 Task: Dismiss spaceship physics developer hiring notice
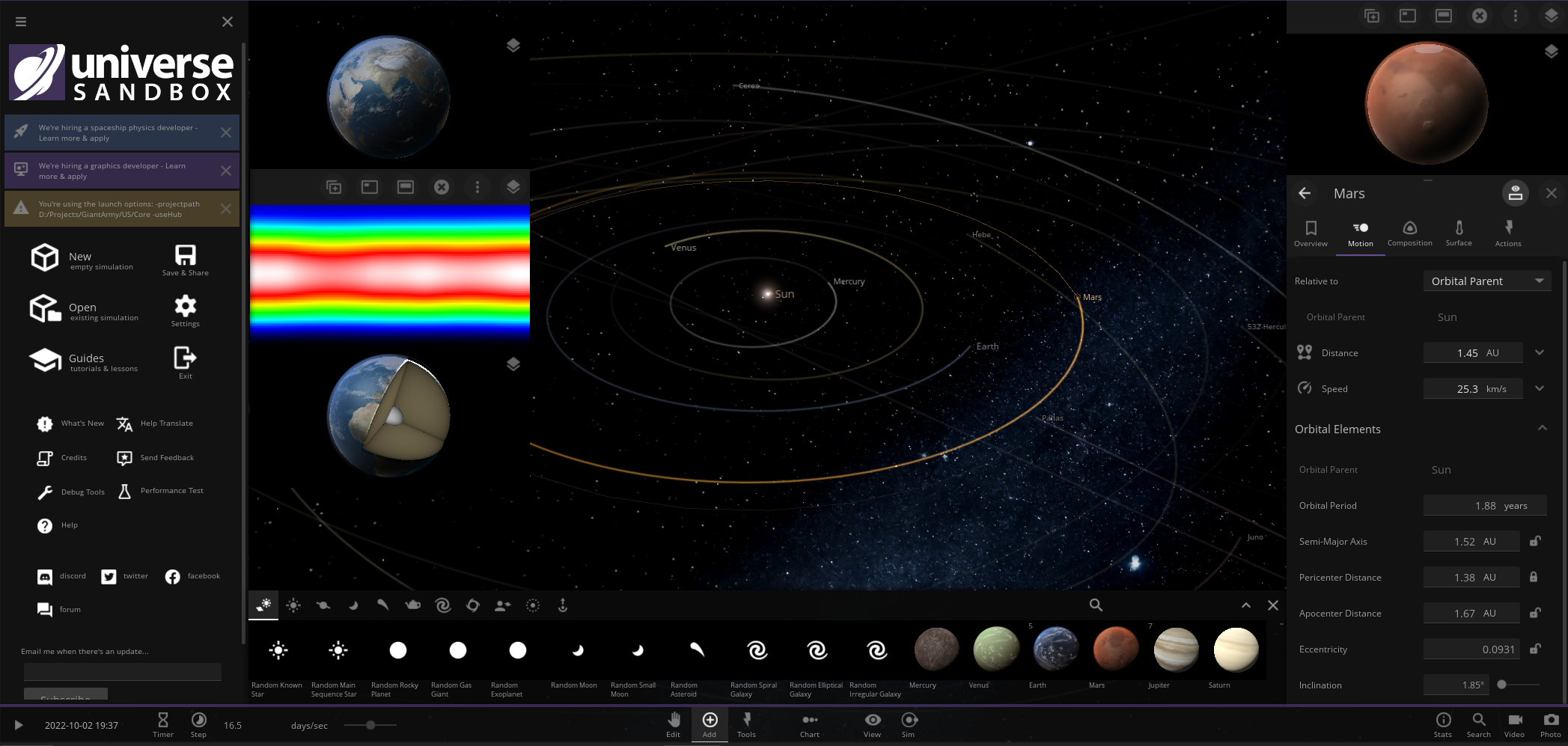[x=226, y=132]
